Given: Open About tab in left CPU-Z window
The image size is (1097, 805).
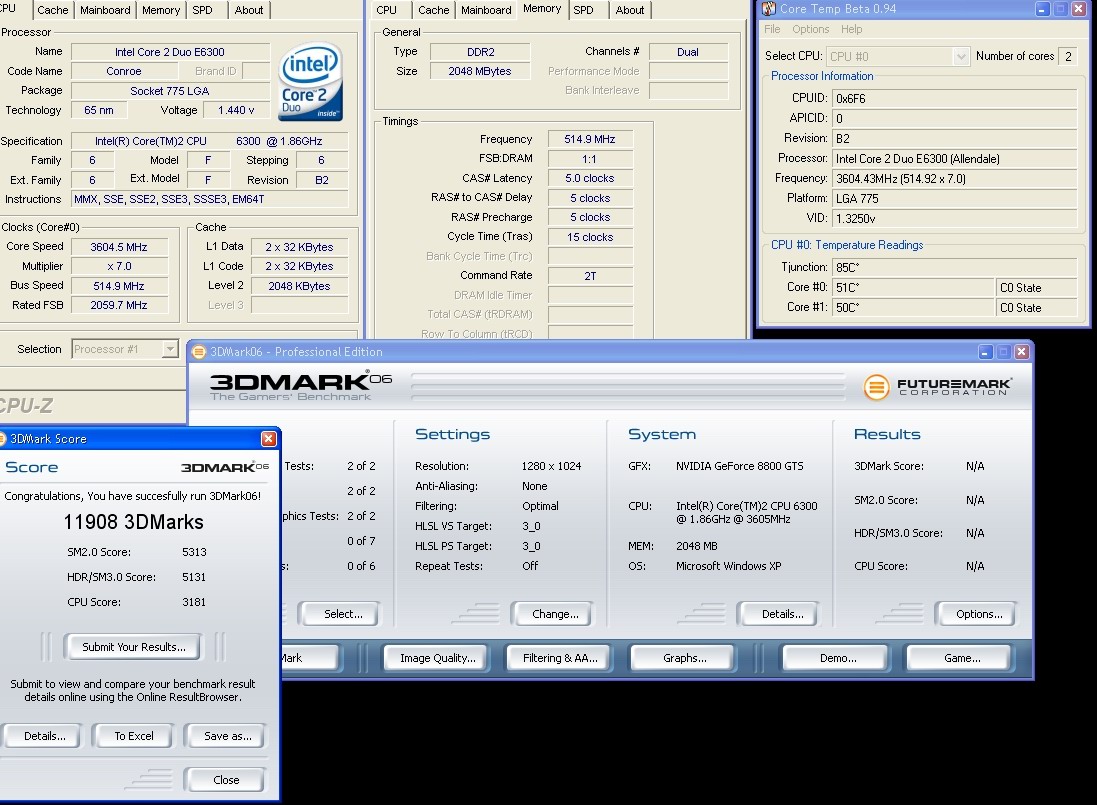Looking at the screenshot, I should (x=249, y=10).
